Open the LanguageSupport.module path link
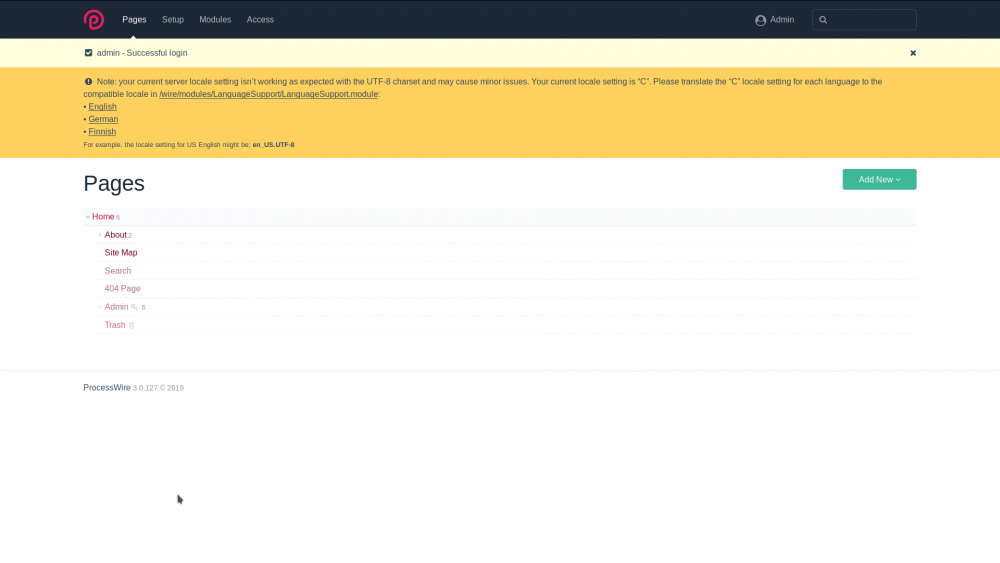1000x563 pixels. tap(268, 94)
